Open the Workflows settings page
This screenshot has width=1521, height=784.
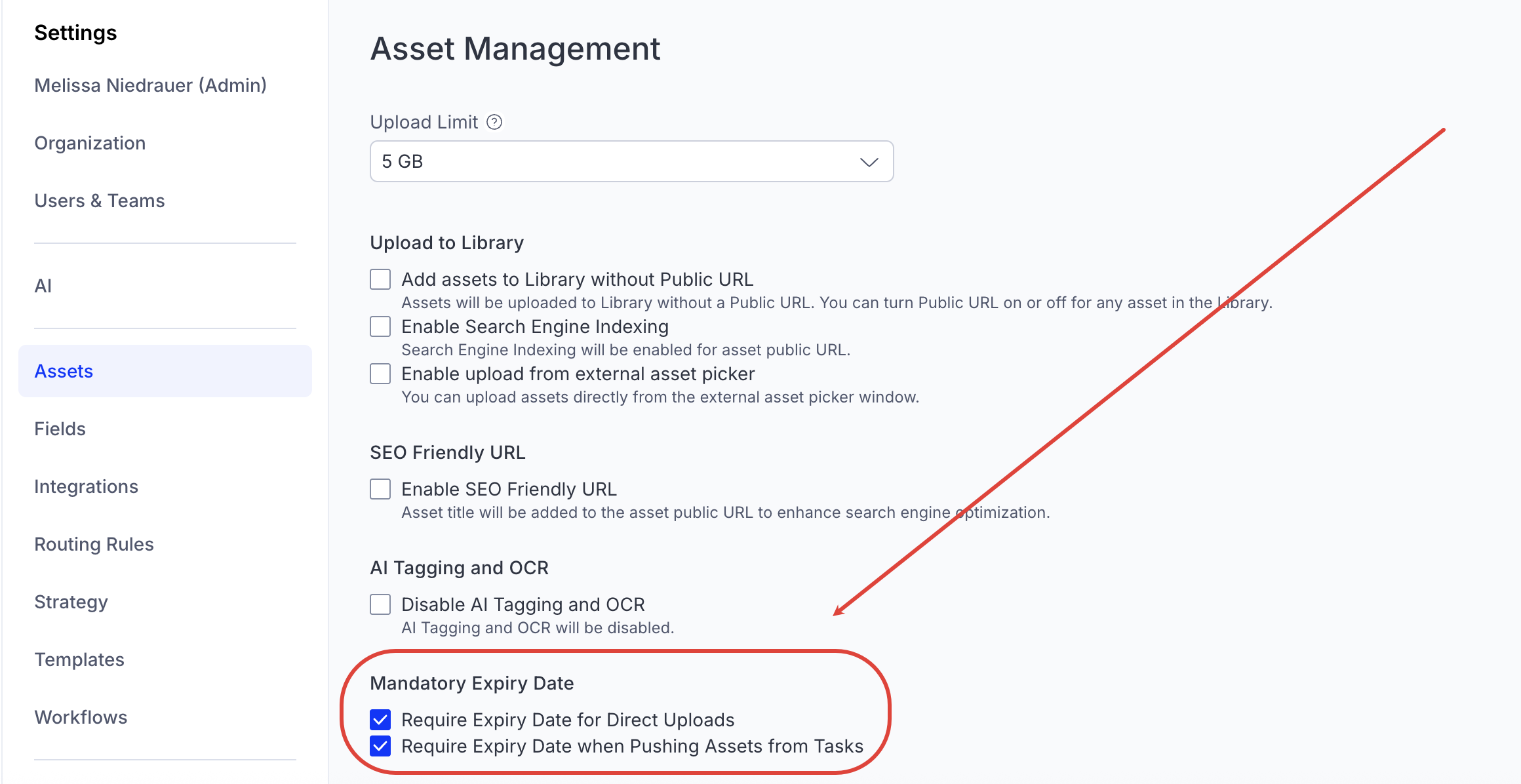coord(81,717)
